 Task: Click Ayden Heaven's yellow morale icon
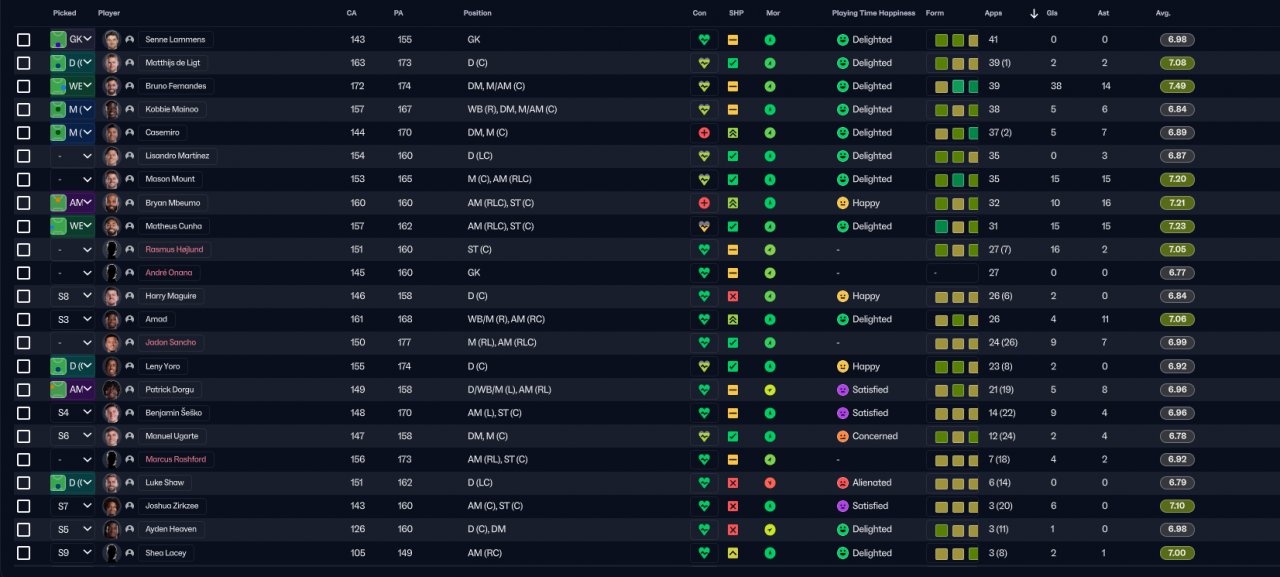click(x=770, y=529)
